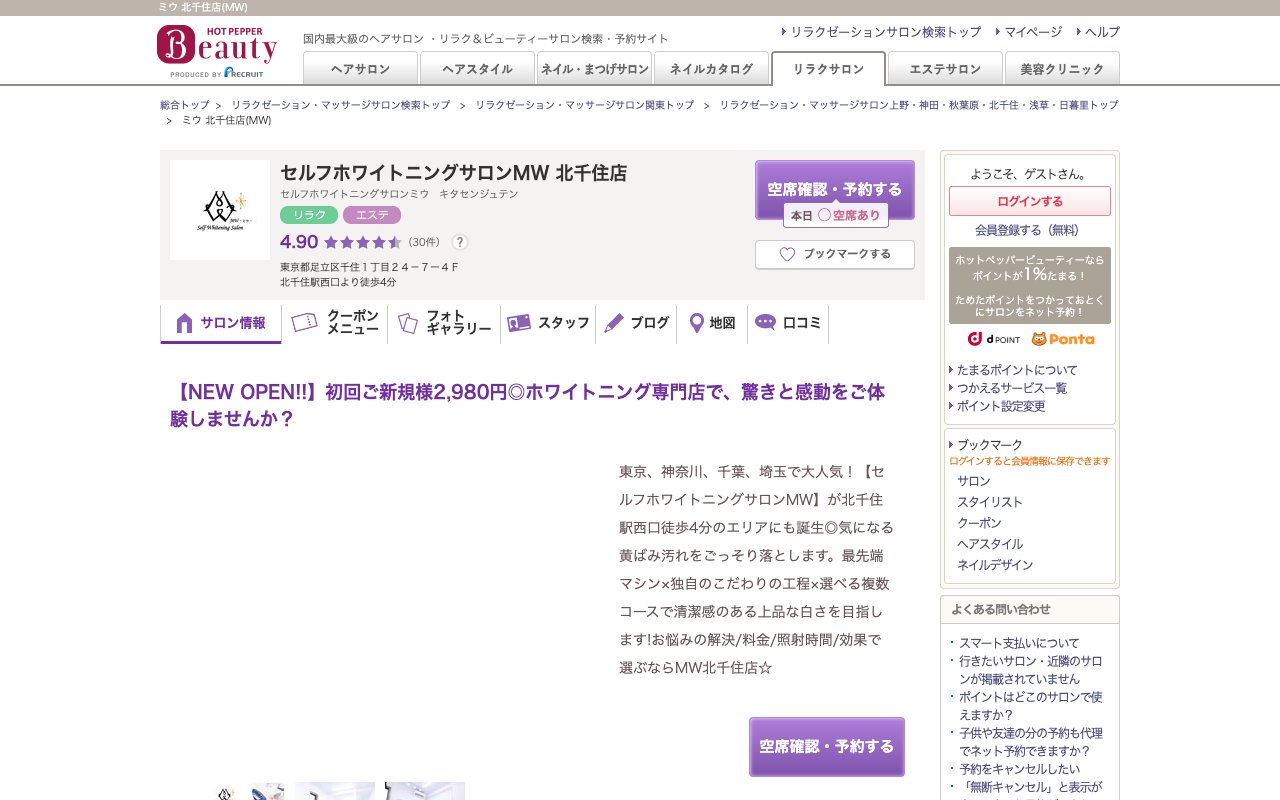Switch to the エステサロン tab
This screenshot has height=800, width=1280.
coord(944,68)
